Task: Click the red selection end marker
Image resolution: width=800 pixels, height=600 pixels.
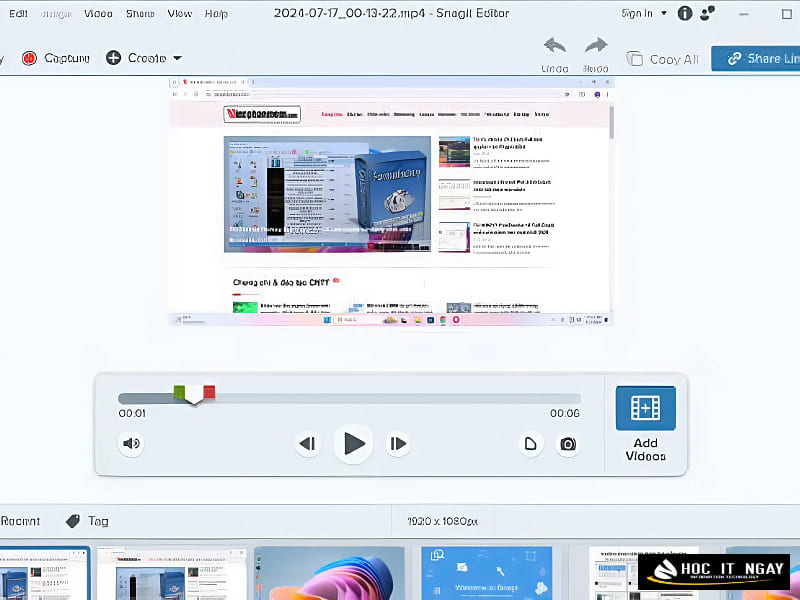Action: [x=209, y=392]
